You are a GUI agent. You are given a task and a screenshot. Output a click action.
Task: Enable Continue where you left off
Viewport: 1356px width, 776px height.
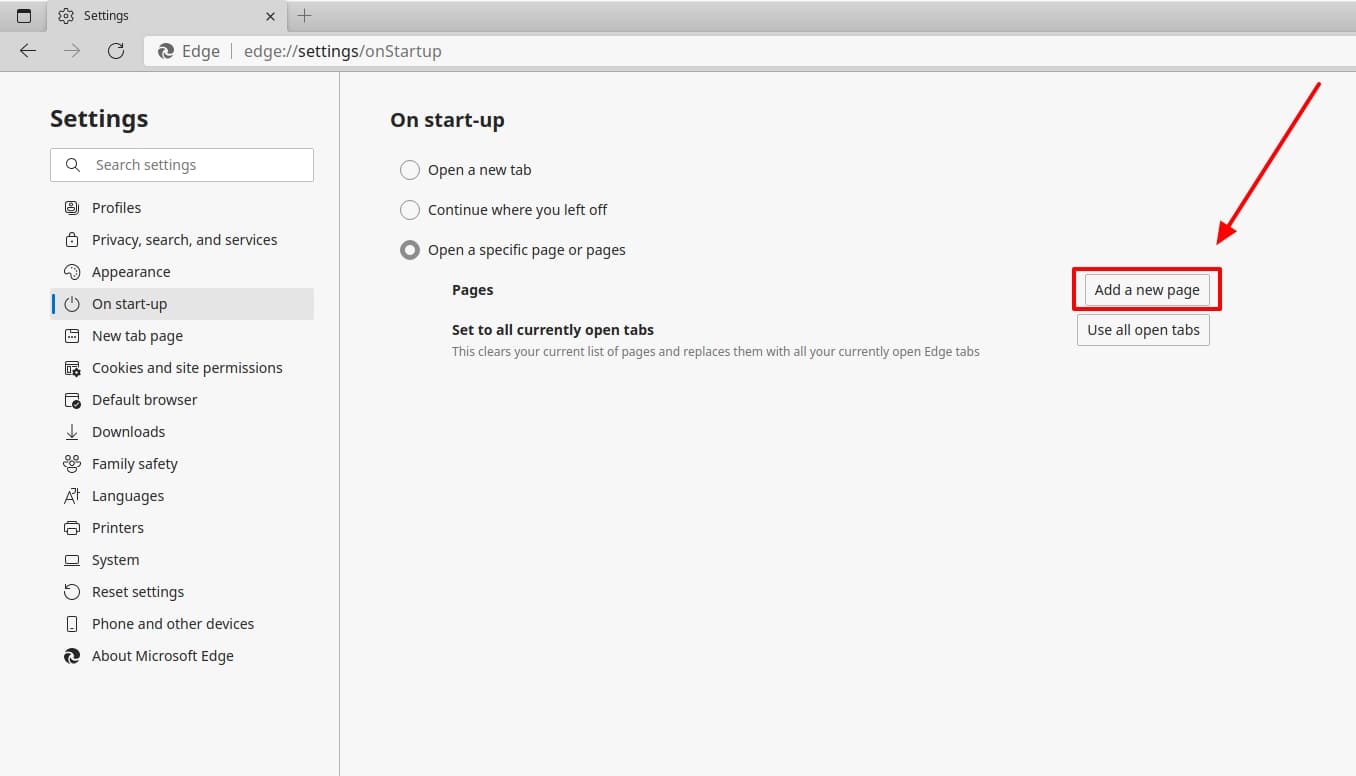(410, 209)
